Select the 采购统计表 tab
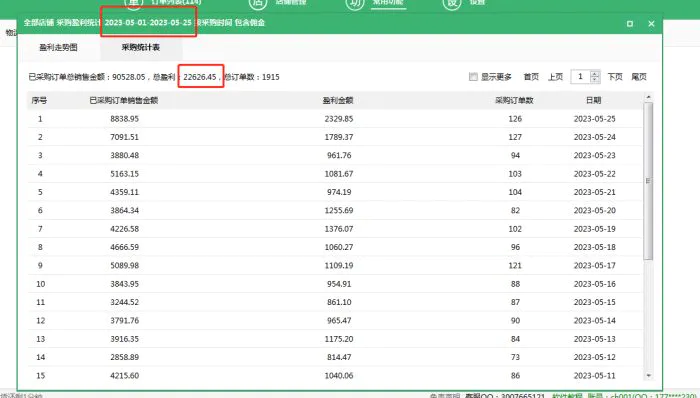 [141, 47]
